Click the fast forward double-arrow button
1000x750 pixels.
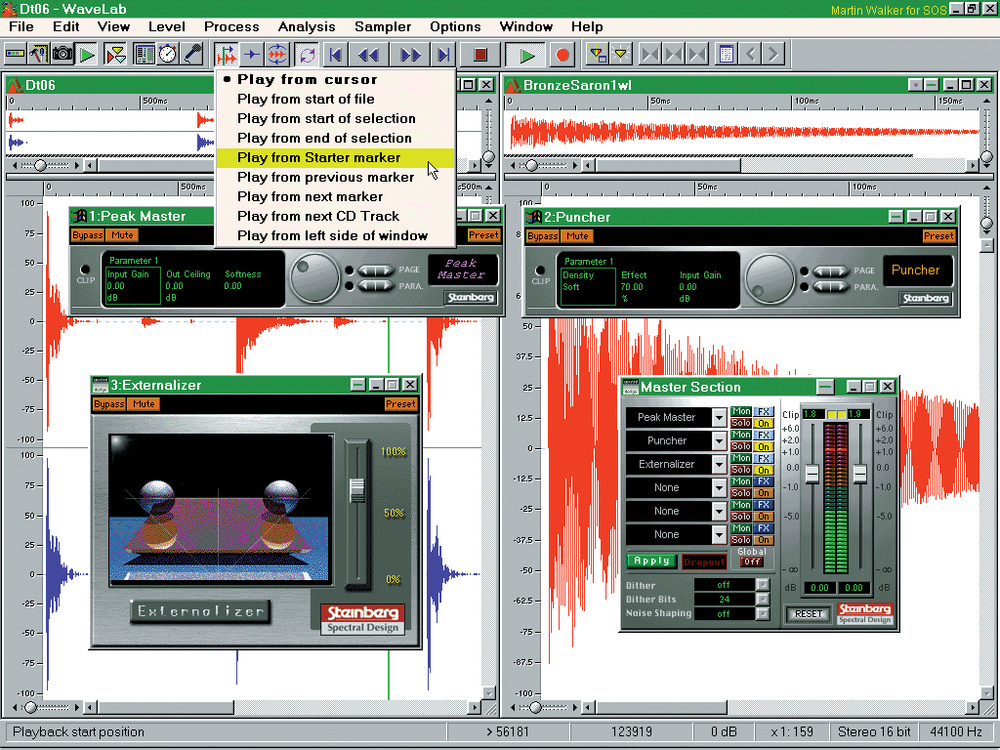[409, 55]
